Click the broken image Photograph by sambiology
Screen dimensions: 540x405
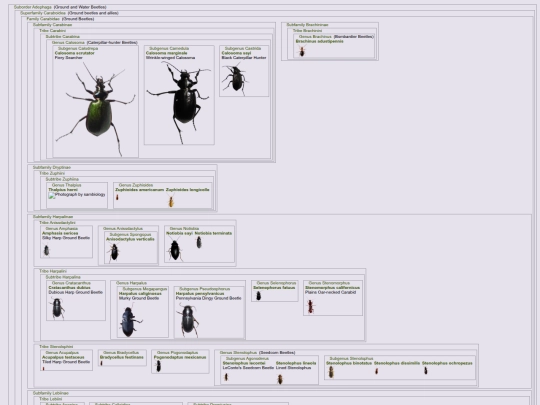coord(77,195)
